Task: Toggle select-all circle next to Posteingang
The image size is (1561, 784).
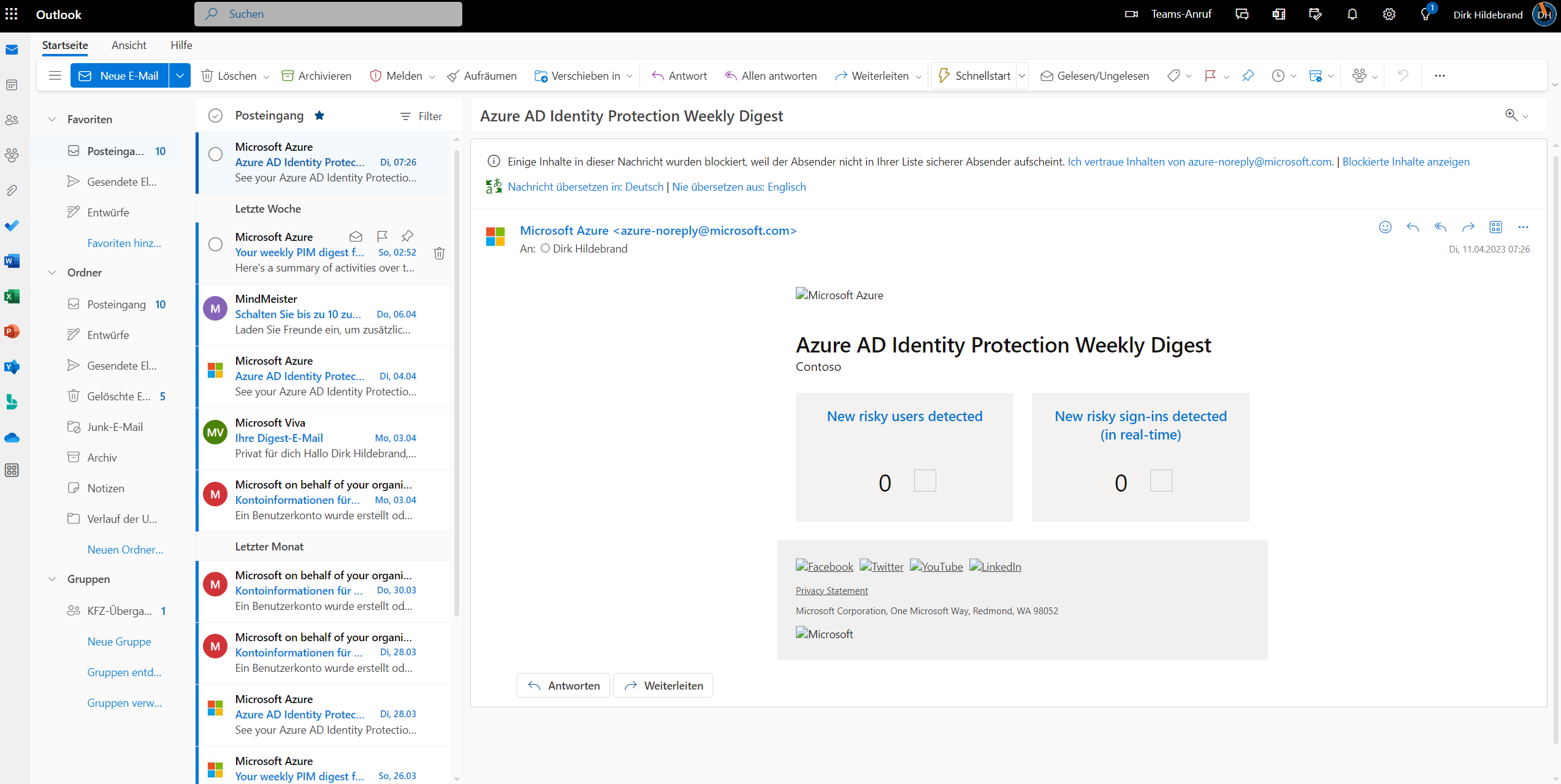Action: pos(215,116)
